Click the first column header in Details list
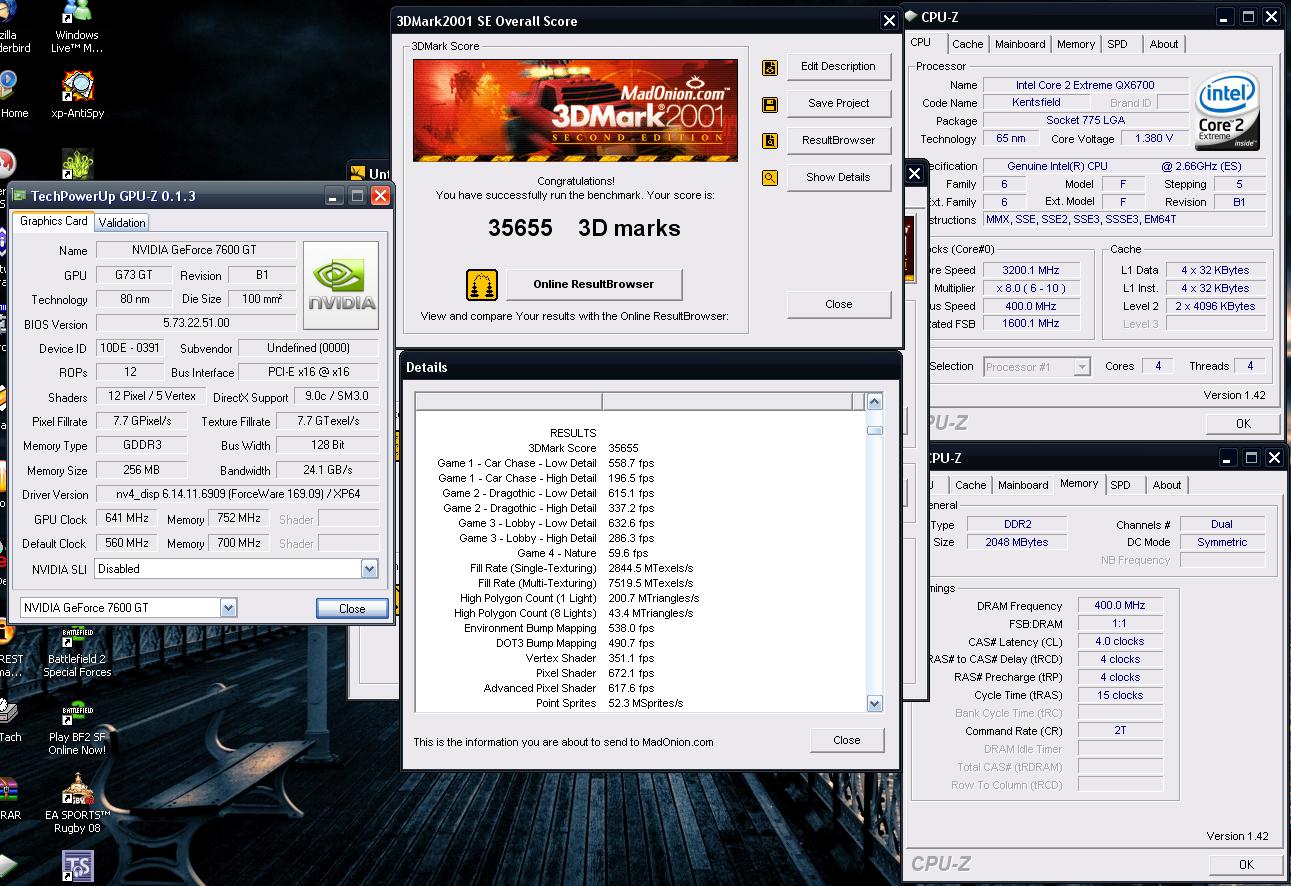 [x=509, y=401]
